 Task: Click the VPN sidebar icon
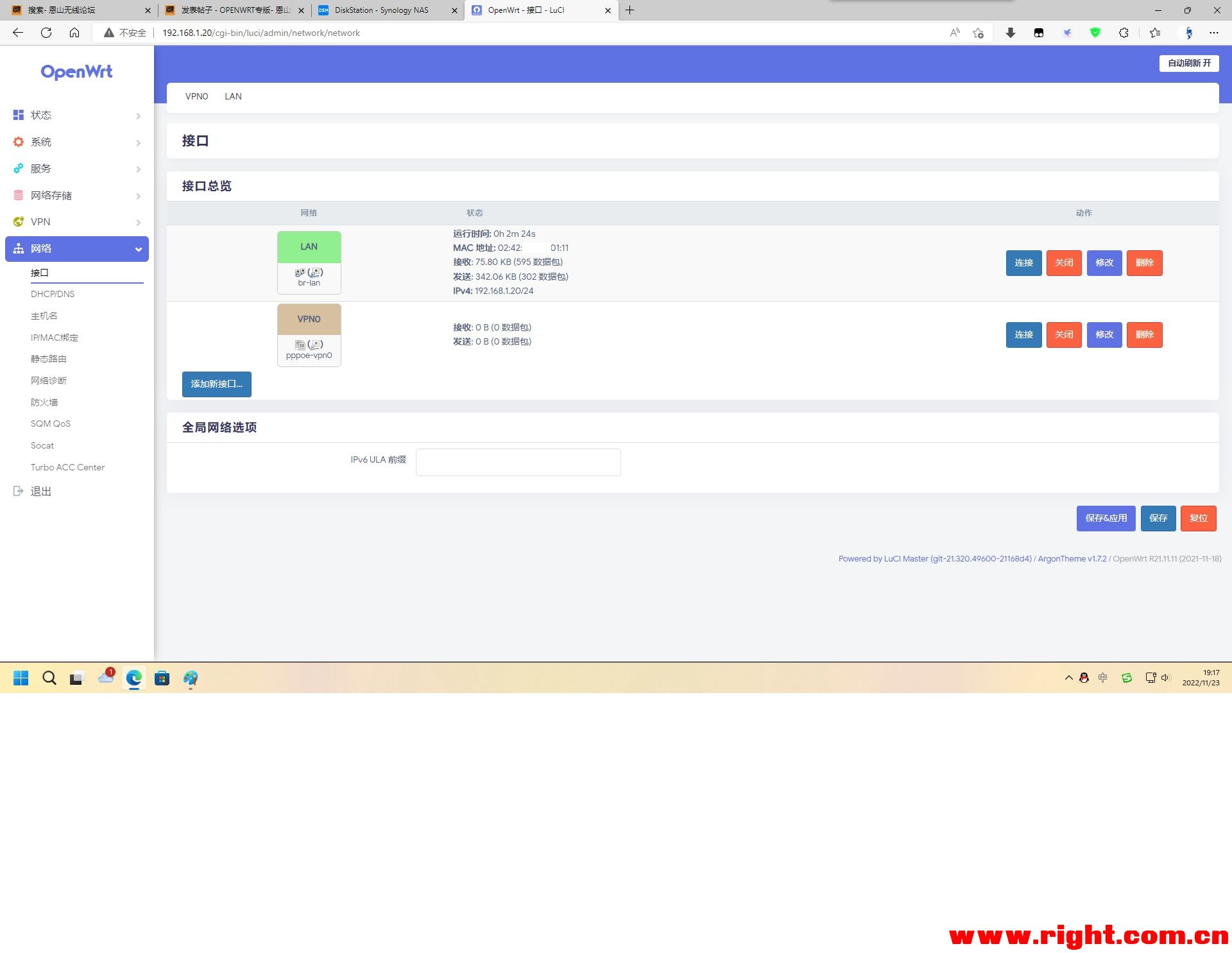(19, 221)
